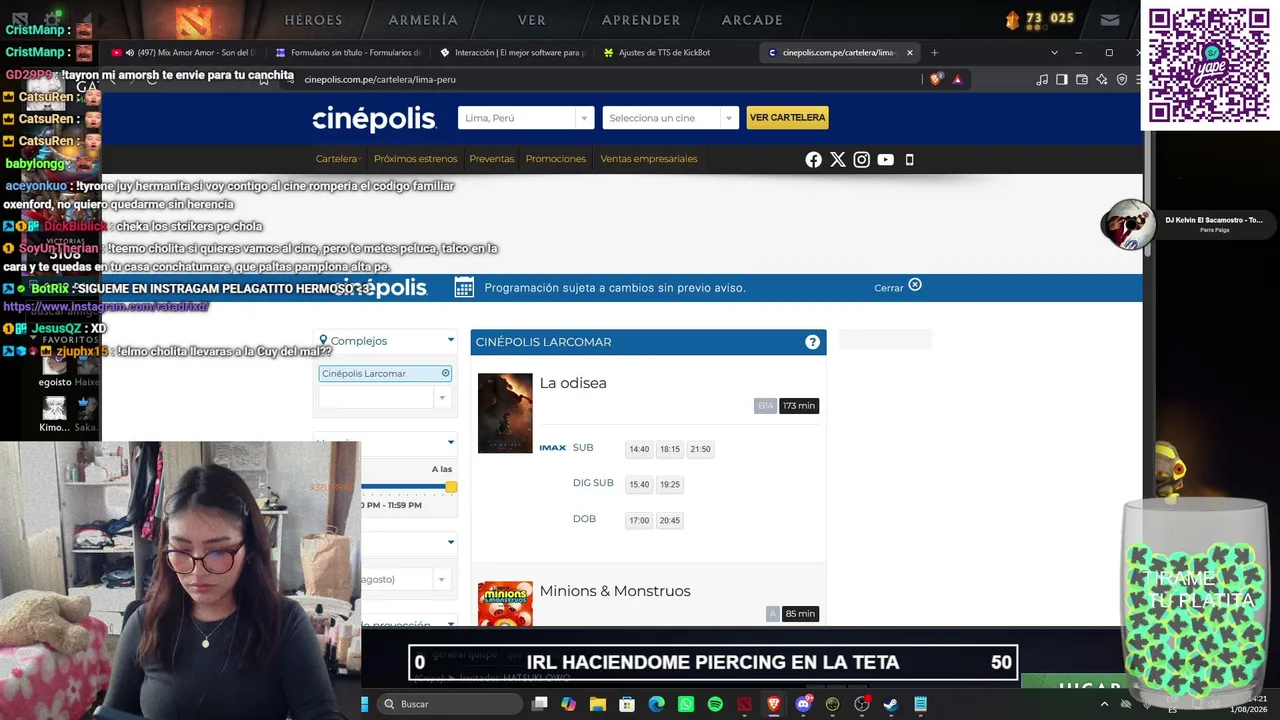
Task: Switch to Formulario sin título tab
Action: (347, 52)
